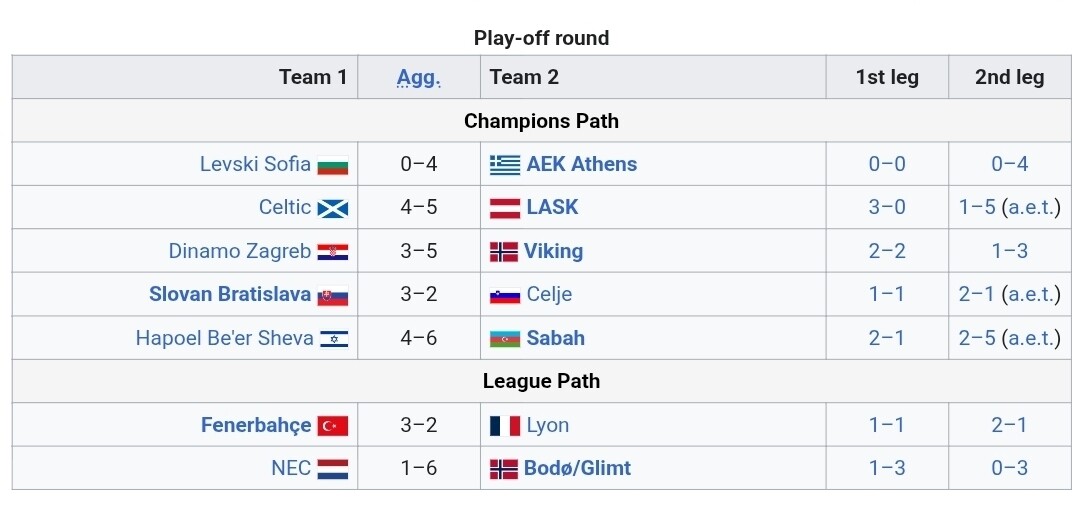
Task: Click the Austrian flag next to LASK
Action: point(505,208)
